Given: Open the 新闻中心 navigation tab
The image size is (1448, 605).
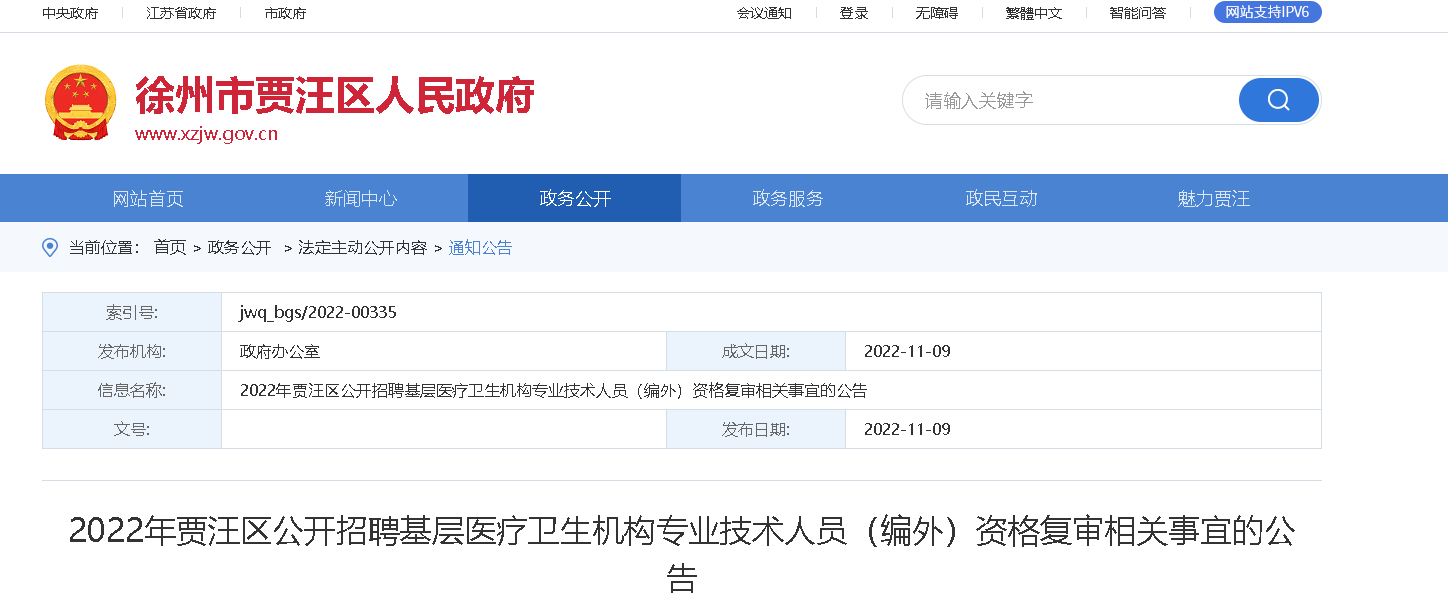Looking at the screenshot, I should (361, 199).
